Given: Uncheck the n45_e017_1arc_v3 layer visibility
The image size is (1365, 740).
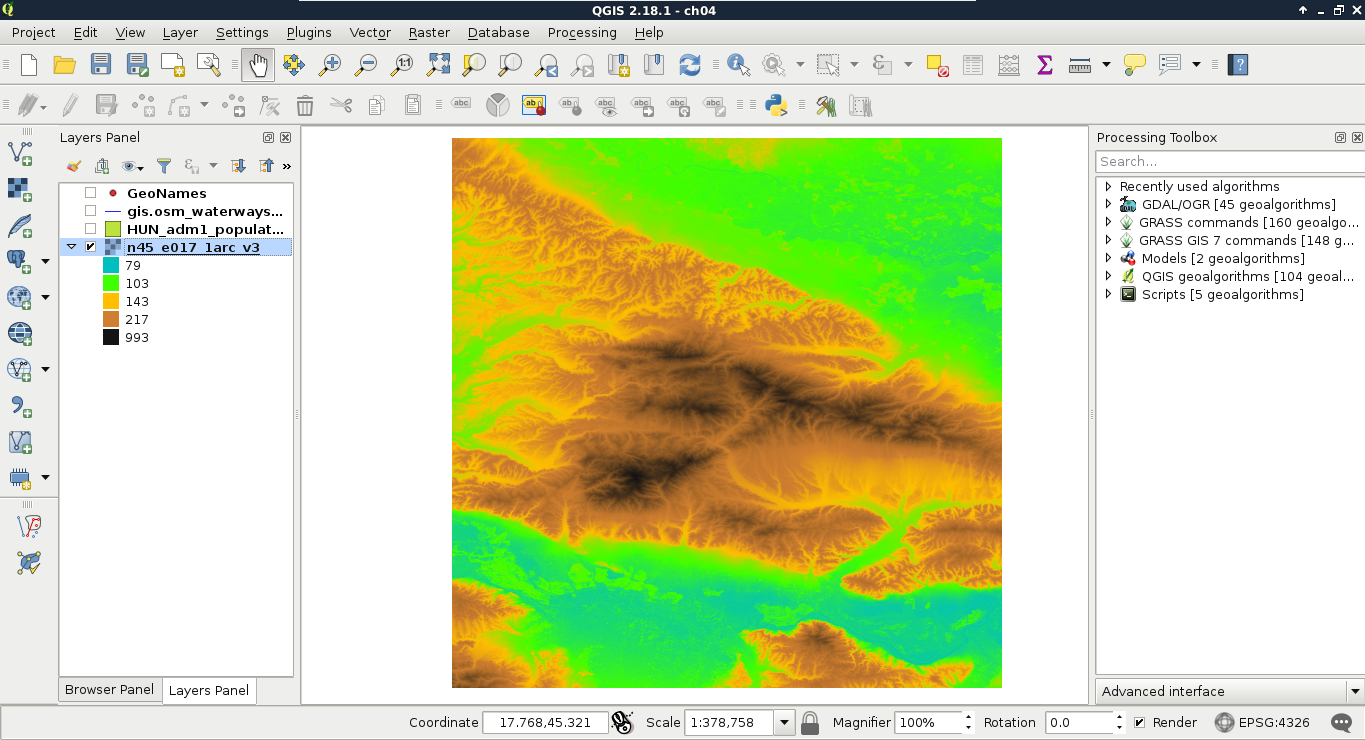Looking at the screenshot, I should coord(90,247).
